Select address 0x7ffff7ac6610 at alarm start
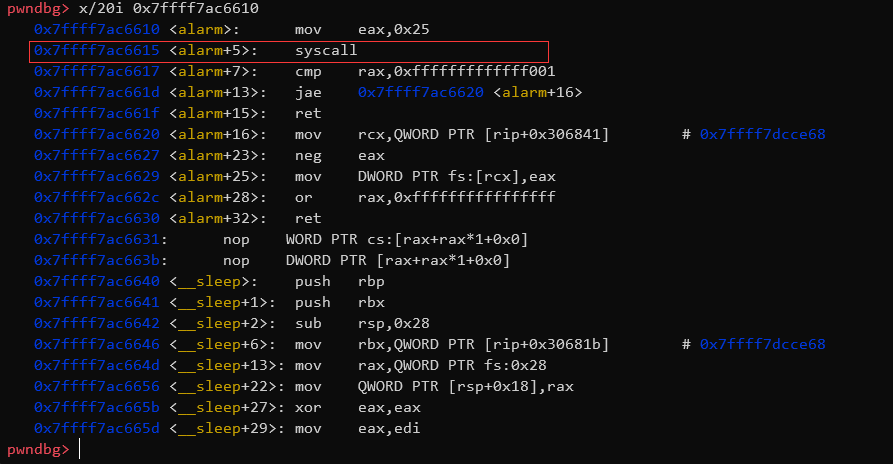The height and width of the screenshot is (464, 893). 97,30
